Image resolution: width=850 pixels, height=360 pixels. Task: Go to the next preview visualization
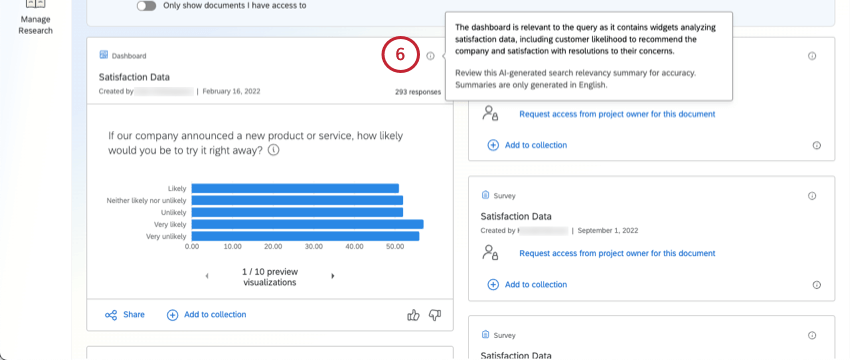[333, 276]
